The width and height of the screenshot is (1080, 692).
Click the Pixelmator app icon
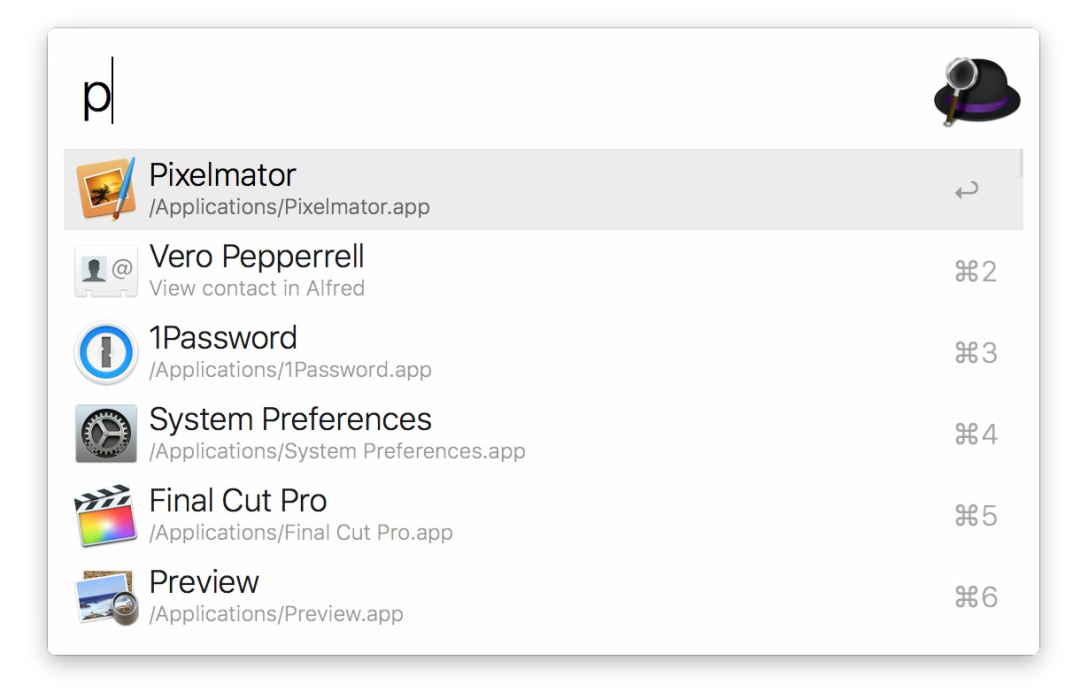105,188
